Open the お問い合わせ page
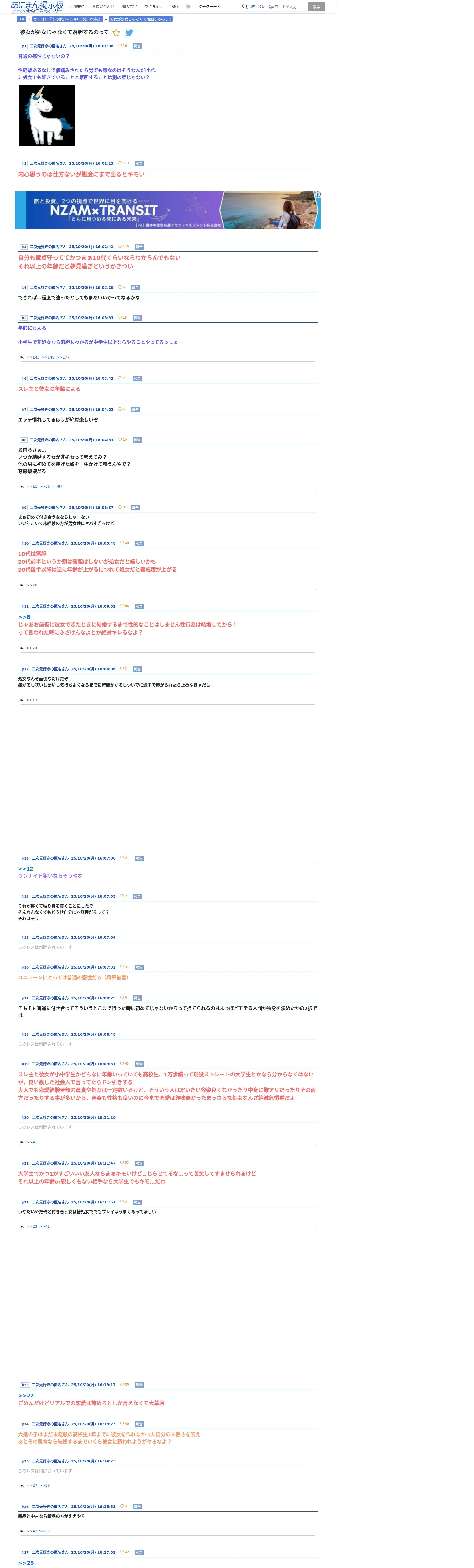This screenshot has width=474, height=1568. click(103, 7)
